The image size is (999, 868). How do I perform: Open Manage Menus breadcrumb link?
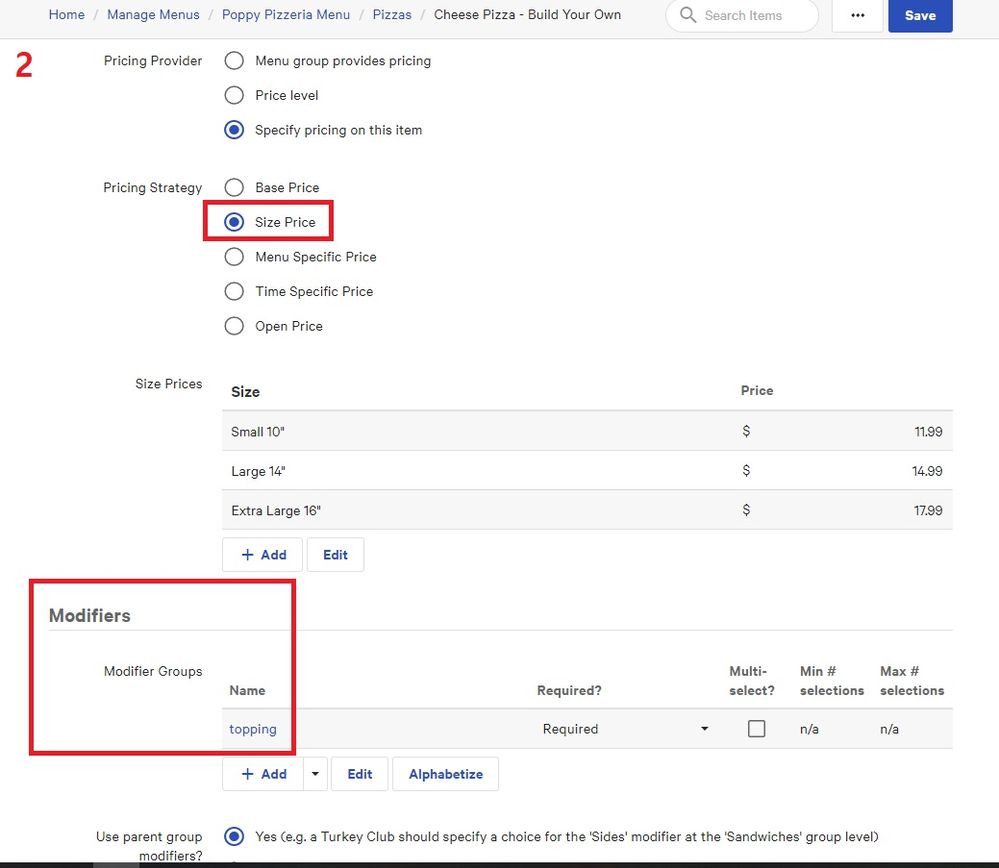pos(153,15)
